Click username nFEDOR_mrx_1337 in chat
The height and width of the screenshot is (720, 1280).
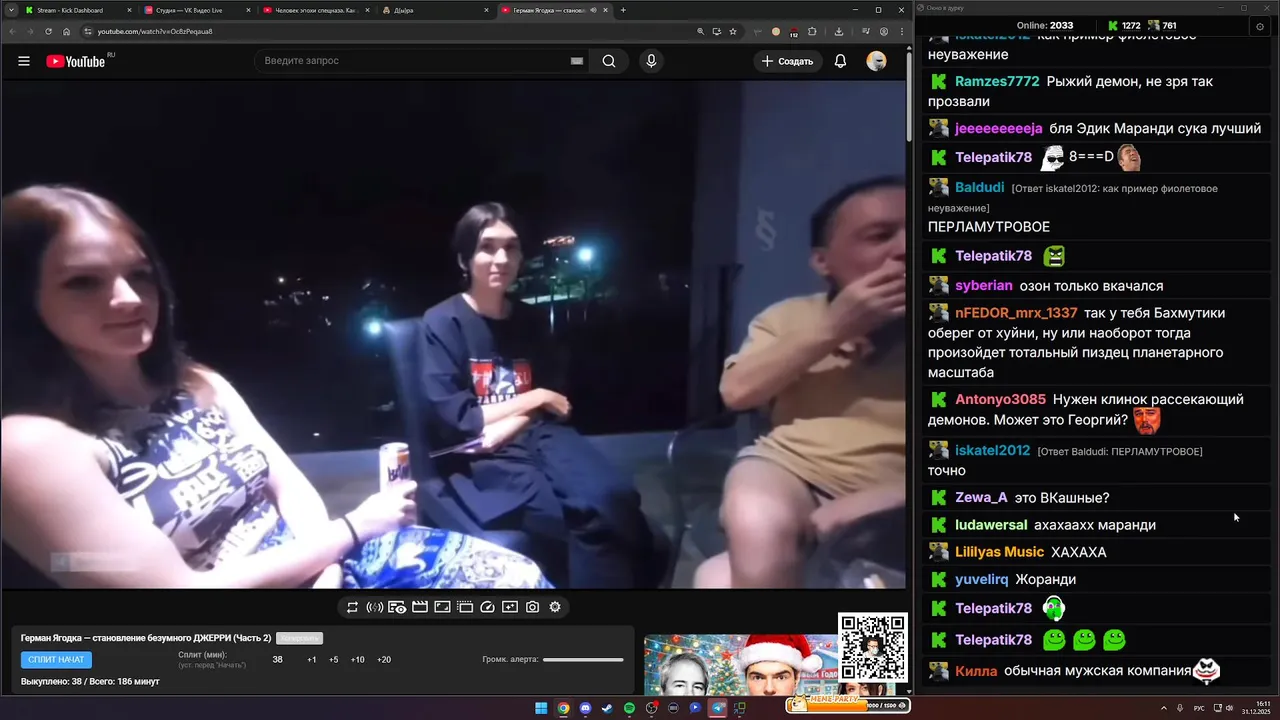(x=1016, y=313)
